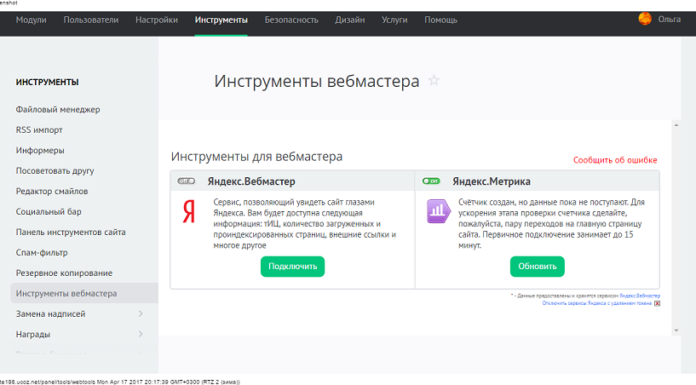Click the Ольга username
696x385 pixels.
pyautogui.click(x=669, y=19)
